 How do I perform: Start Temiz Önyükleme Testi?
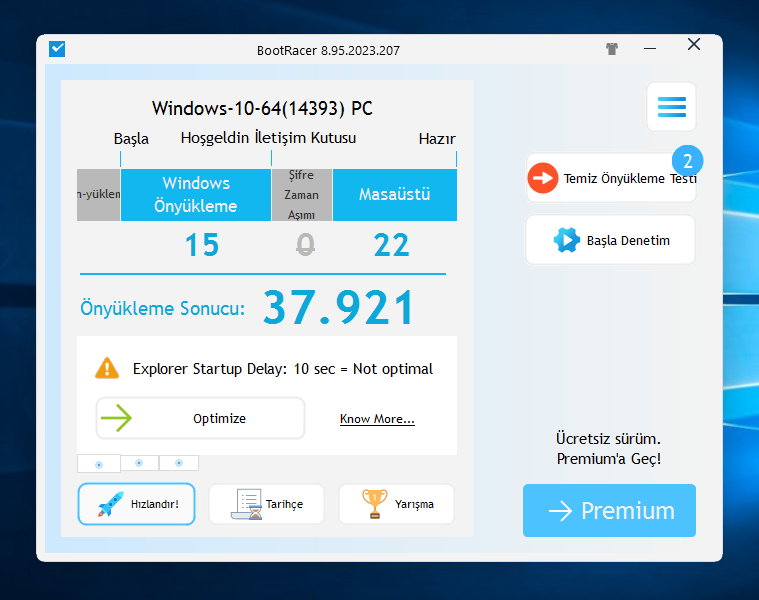click(611, 178)
